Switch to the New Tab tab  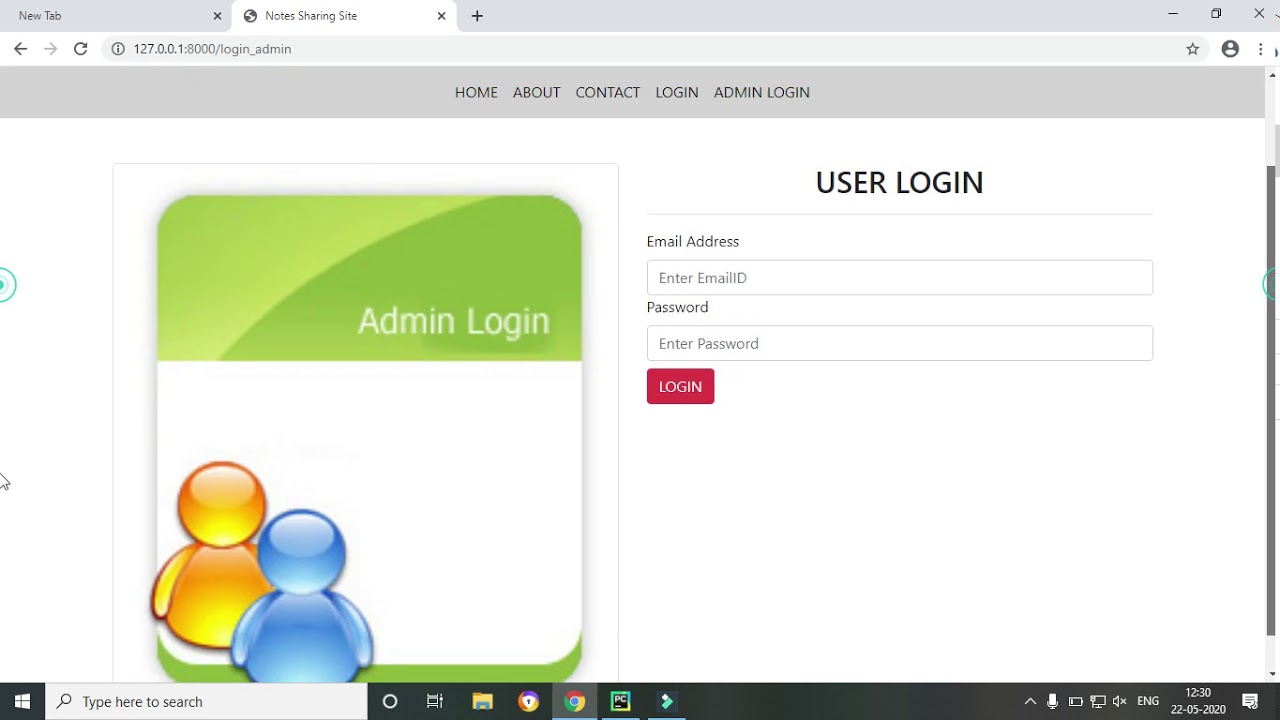[x=115, y=16]
